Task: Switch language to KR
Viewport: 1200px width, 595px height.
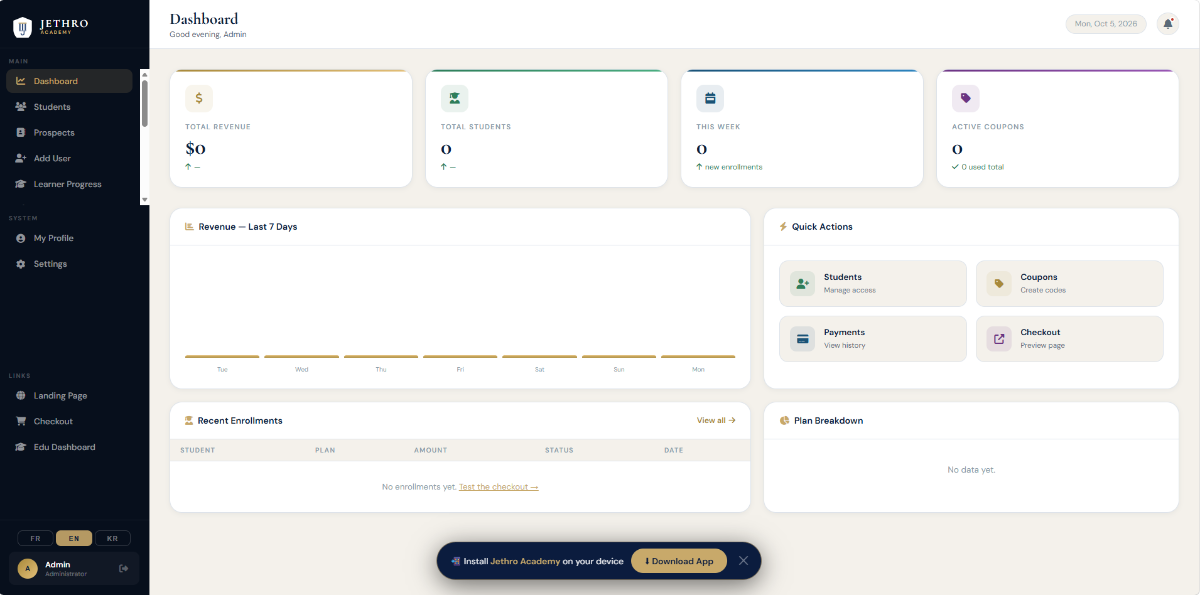Action: [x=112, y=538]
